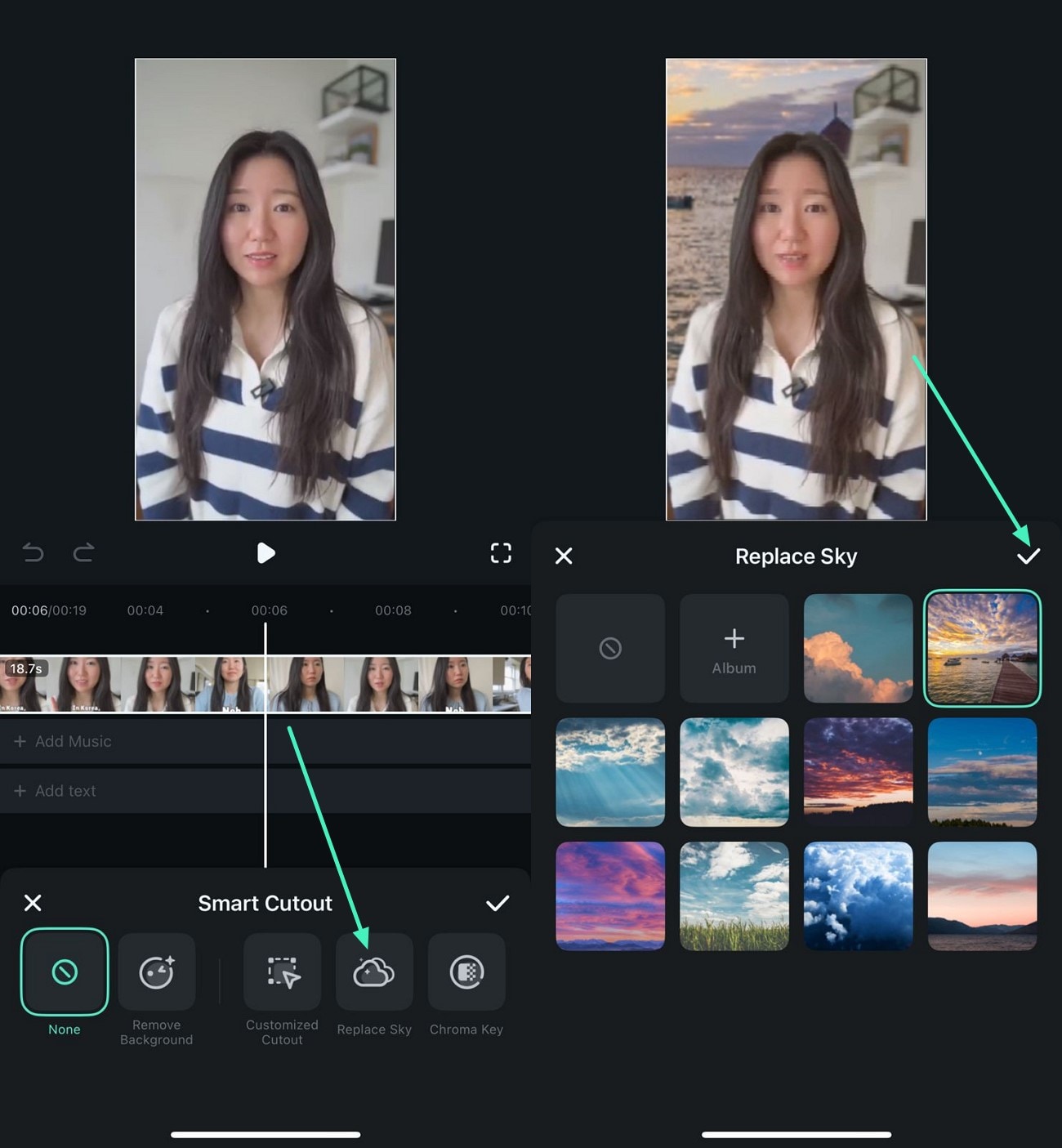Select the Remove Background tool
The width and height of the screenshot is (1062, 1148).
pos(157,972)
